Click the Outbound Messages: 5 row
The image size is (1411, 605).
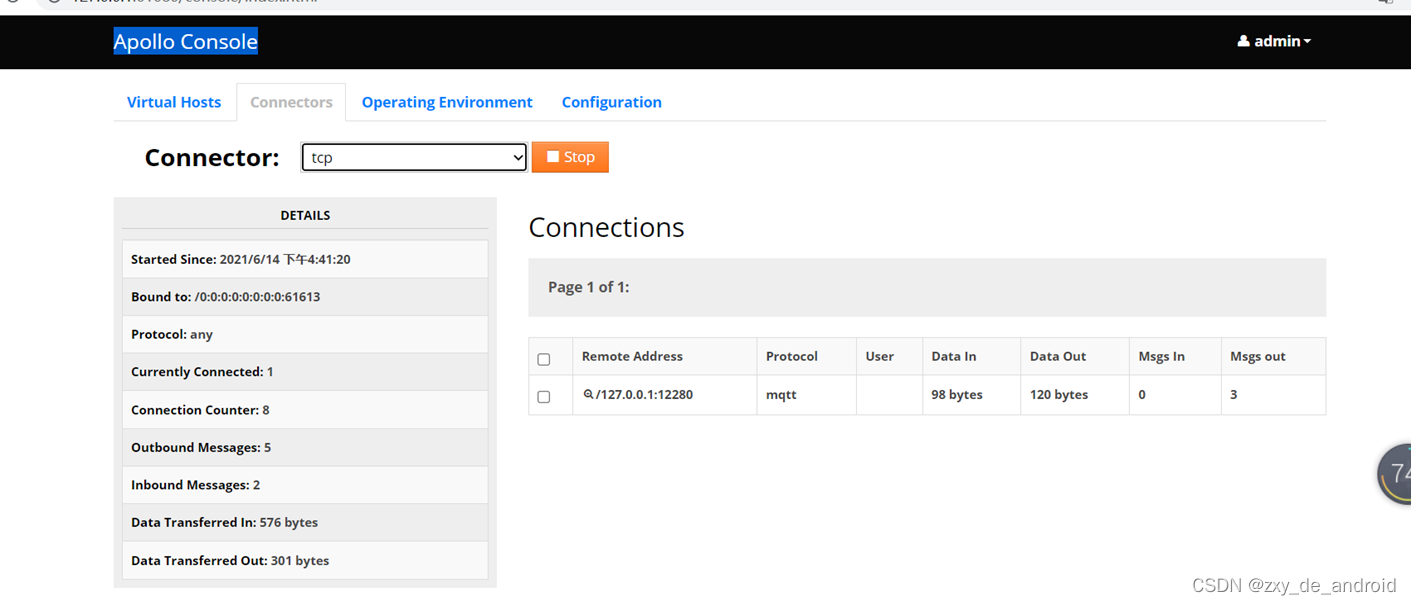coord(305,447)
